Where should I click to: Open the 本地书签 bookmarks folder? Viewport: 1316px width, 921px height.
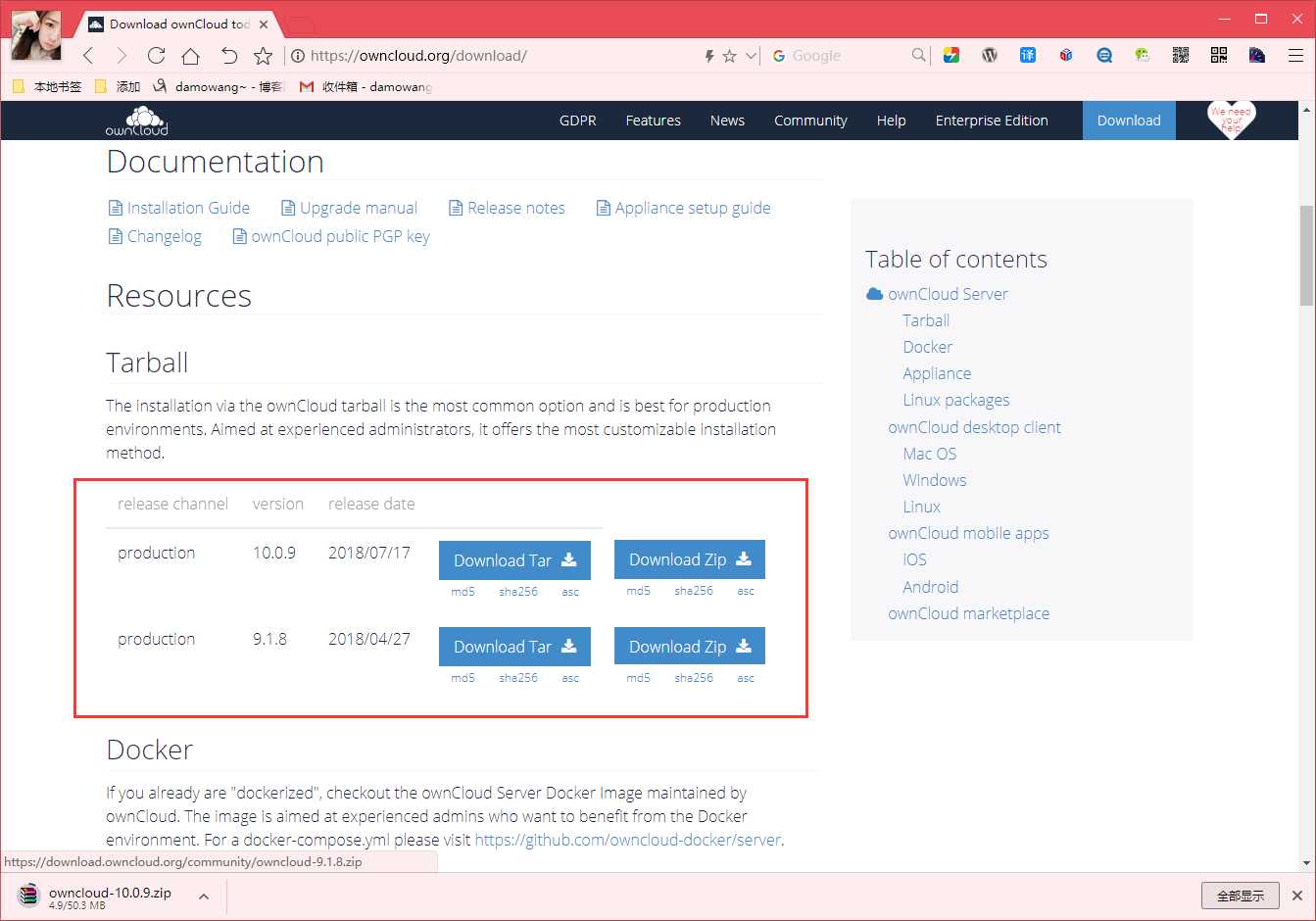(47, 86)
